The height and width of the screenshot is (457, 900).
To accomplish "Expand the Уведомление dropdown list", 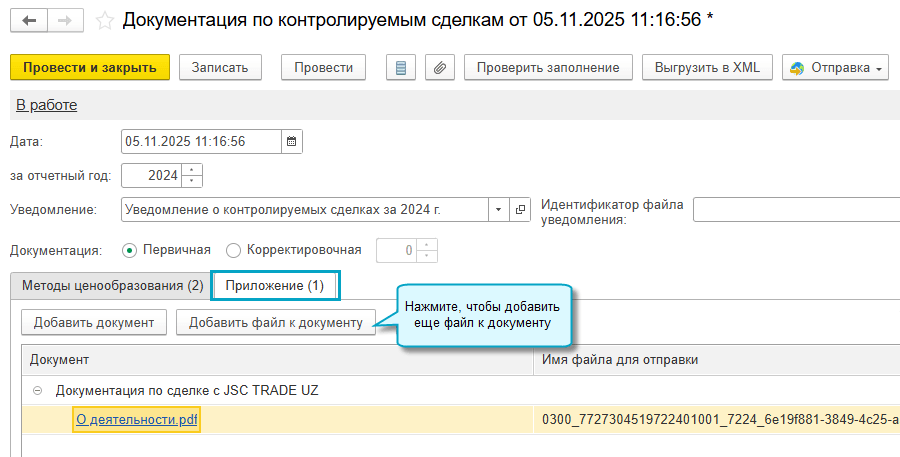I will (x=499, y=210).
